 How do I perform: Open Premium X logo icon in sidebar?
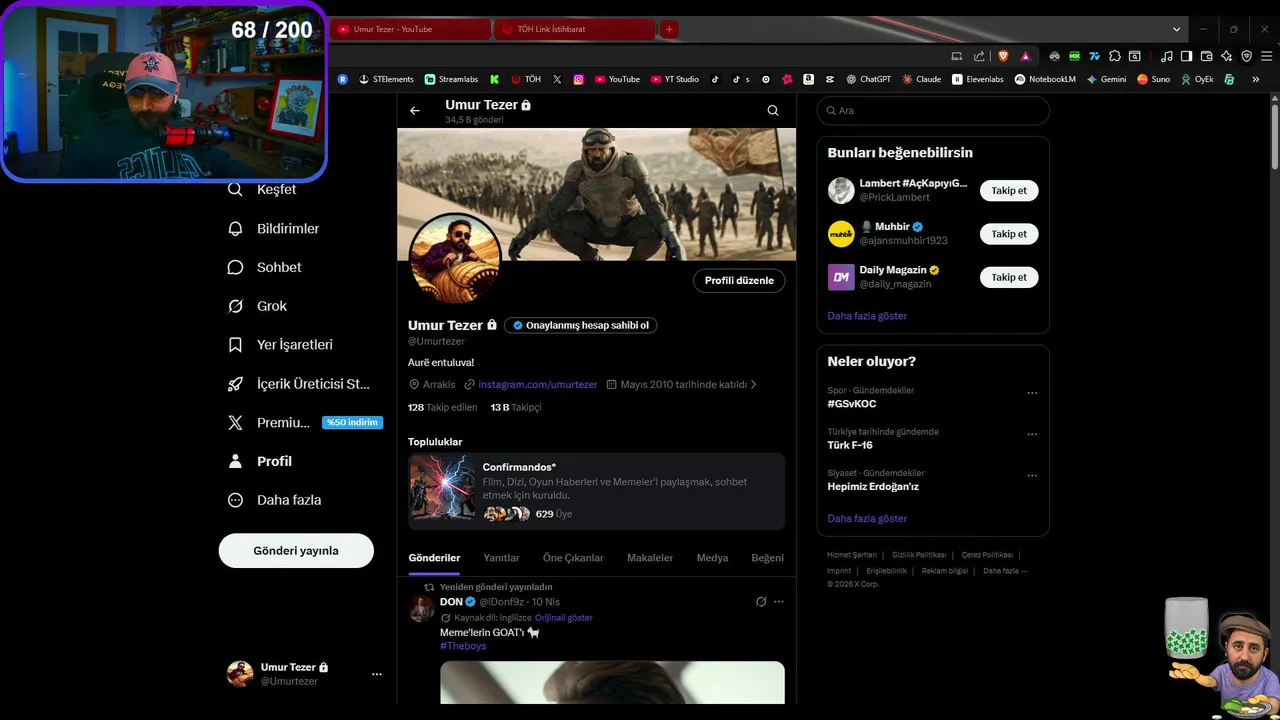pyautogui.click(x=235, y=422)
